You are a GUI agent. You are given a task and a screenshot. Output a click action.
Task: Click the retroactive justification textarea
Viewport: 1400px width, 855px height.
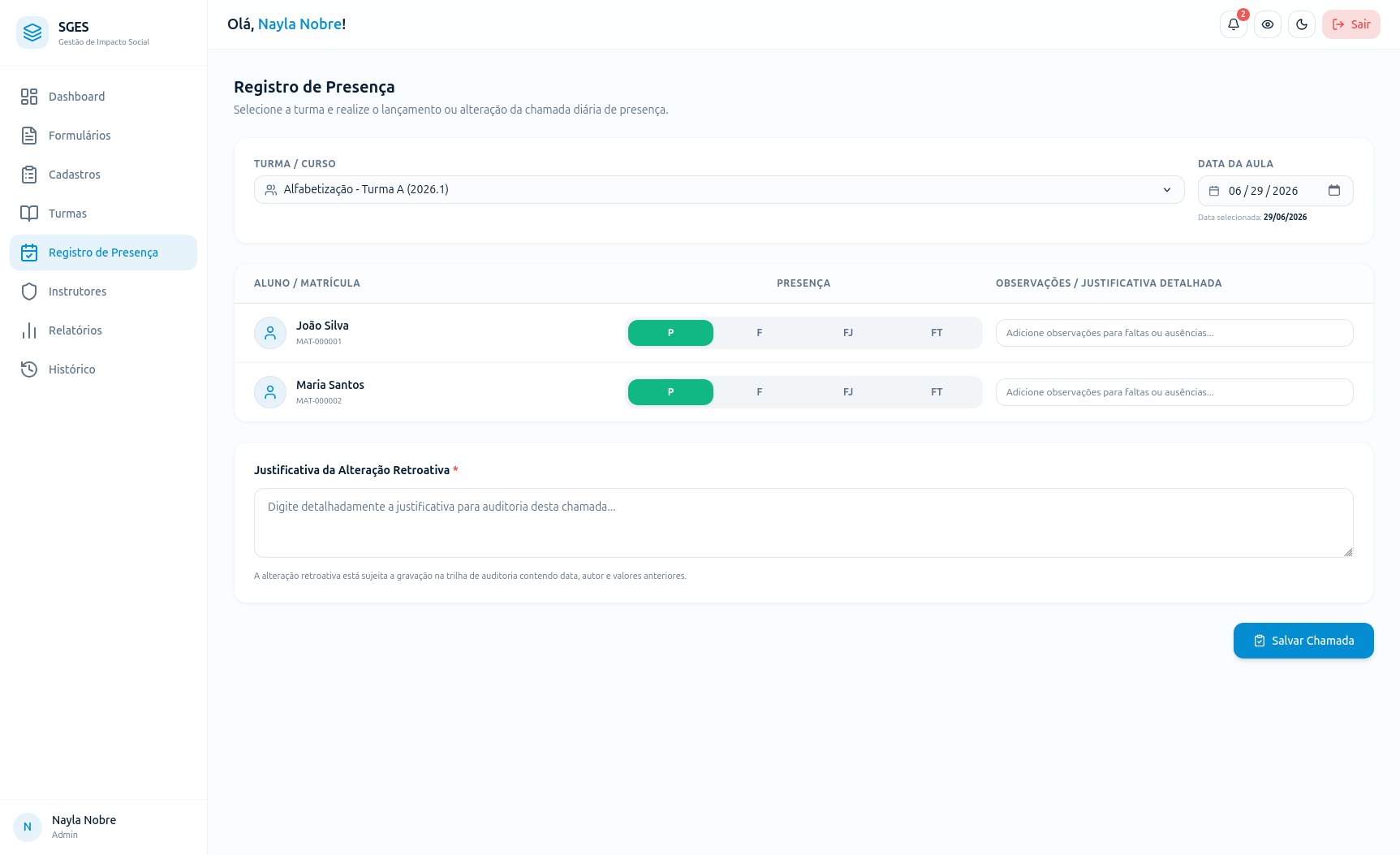[803, 523]
